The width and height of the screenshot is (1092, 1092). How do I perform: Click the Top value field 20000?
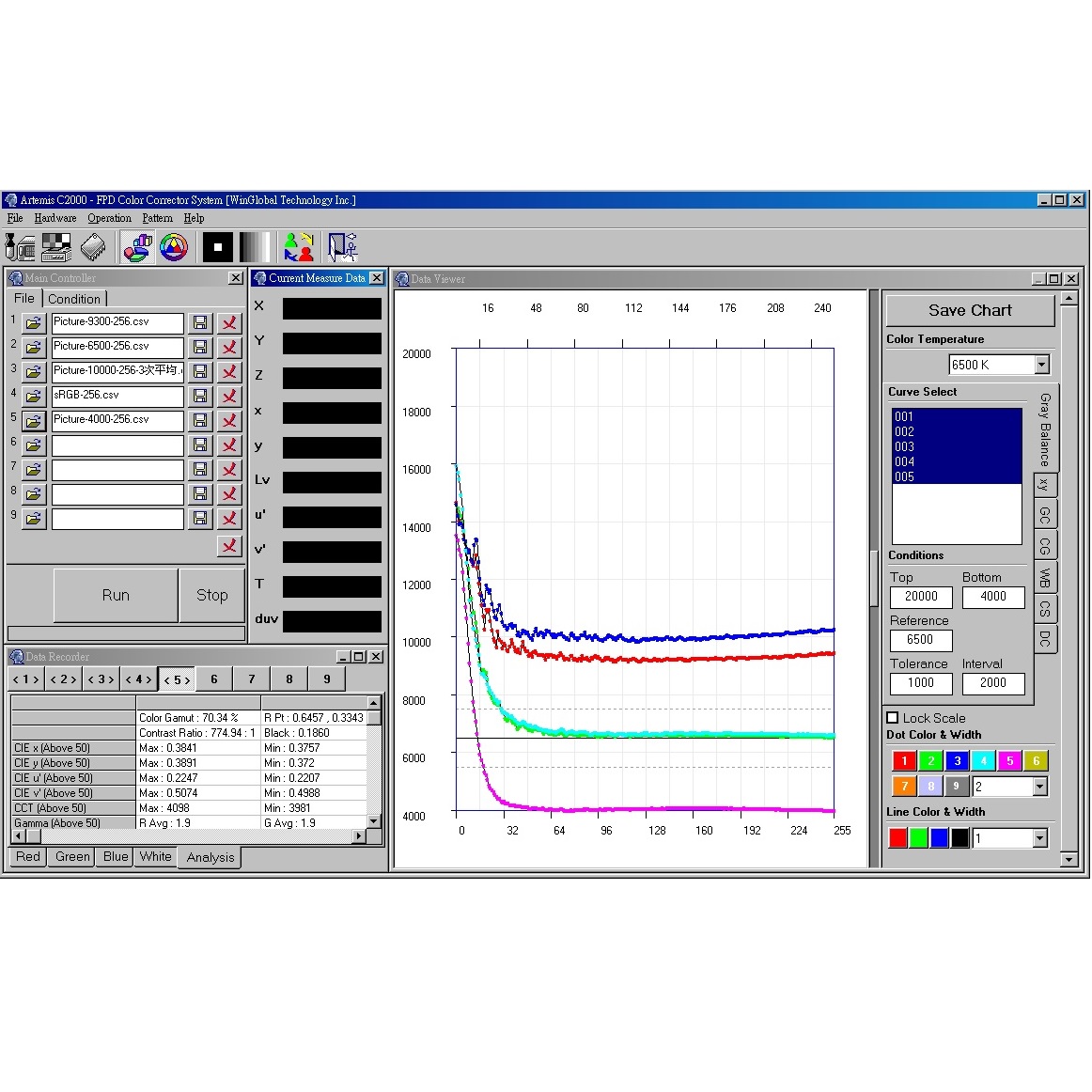(921, 597)
